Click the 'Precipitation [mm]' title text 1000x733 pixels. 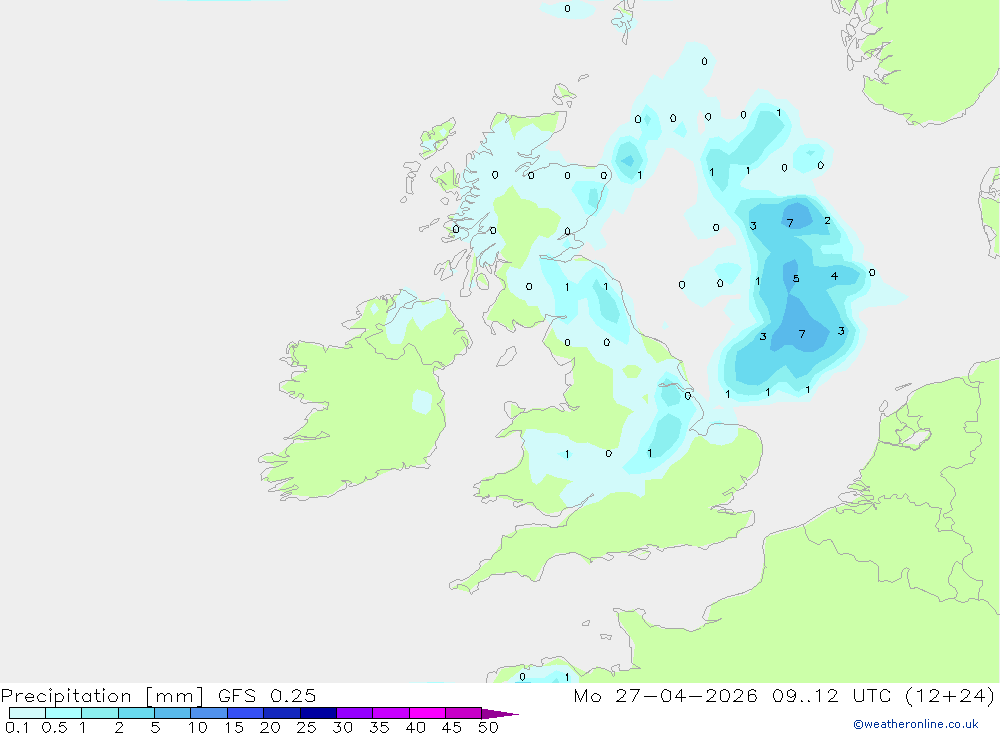tap(102, 695)
